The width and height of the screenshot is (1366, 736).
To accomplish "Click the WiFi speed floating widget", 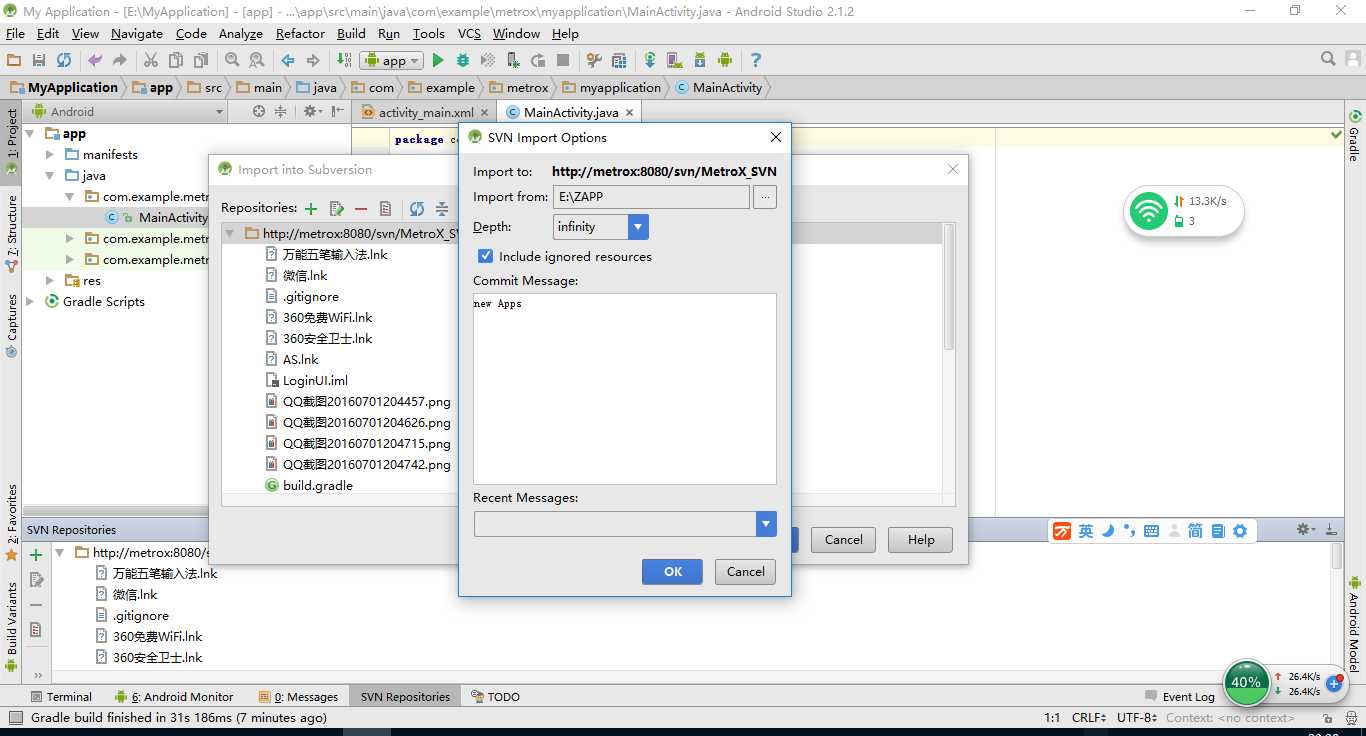I will 1184,211.
